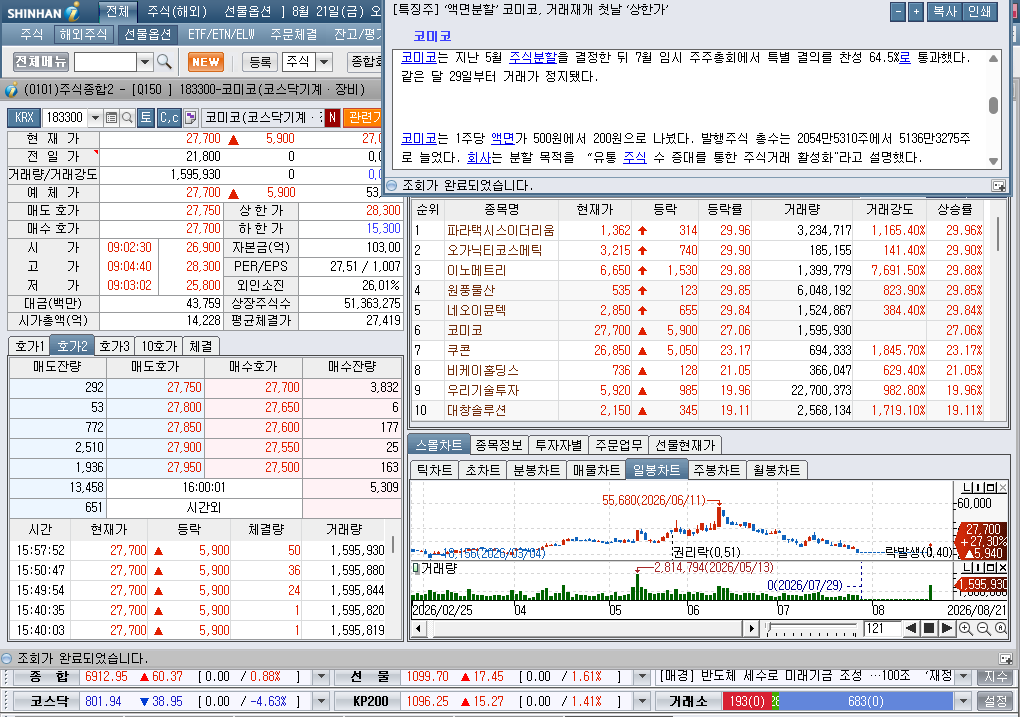Step chart forward with right triangle

[947, 629]
